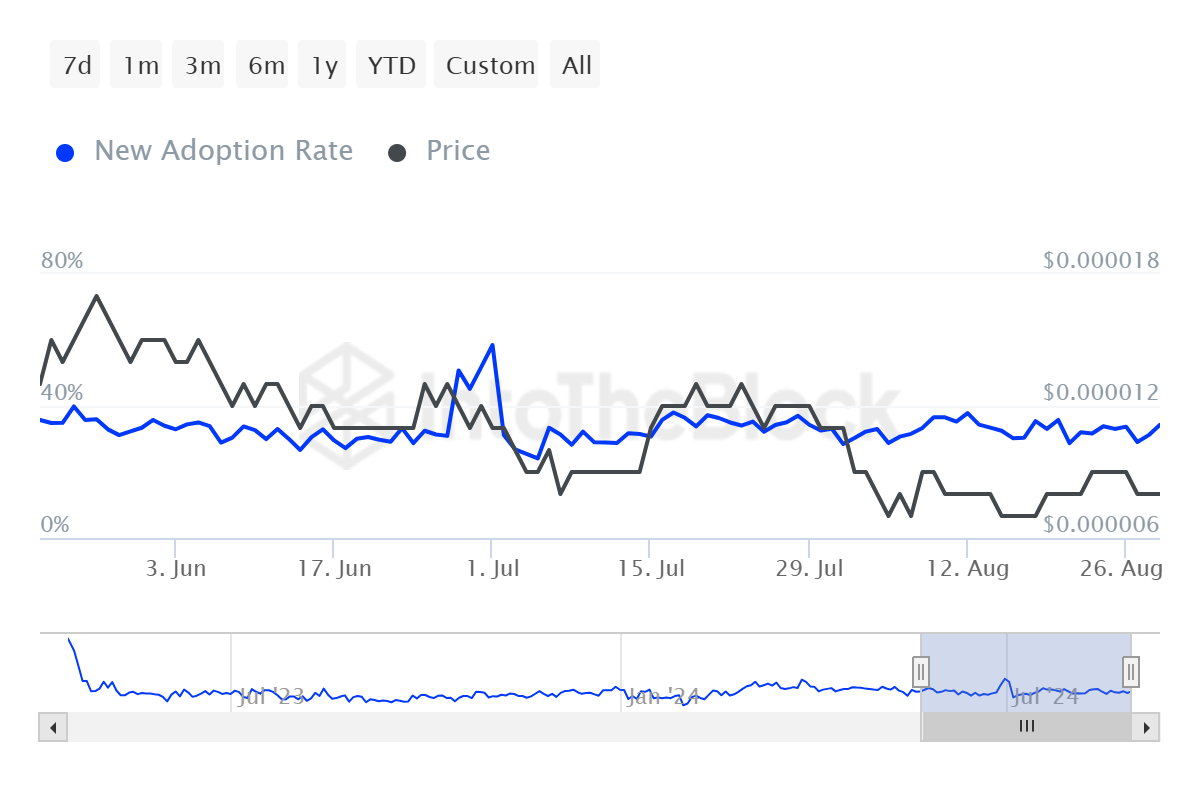Click the horizontal scrollbar thumb grip
1200x800 pixels.
[x=1026, y=727]
